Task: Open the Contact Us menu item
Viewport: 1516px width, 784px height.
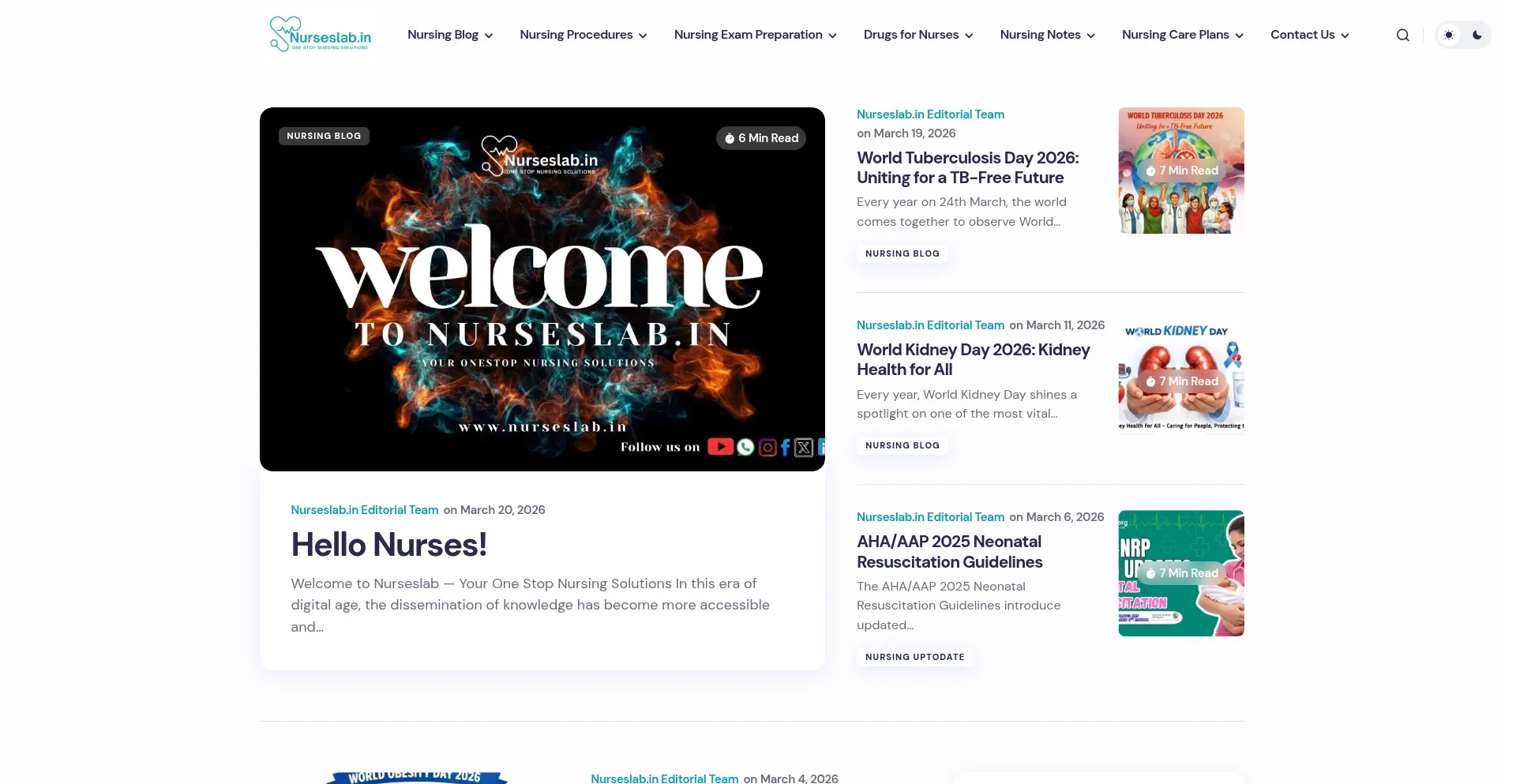Action: (x=1303, y=35)
